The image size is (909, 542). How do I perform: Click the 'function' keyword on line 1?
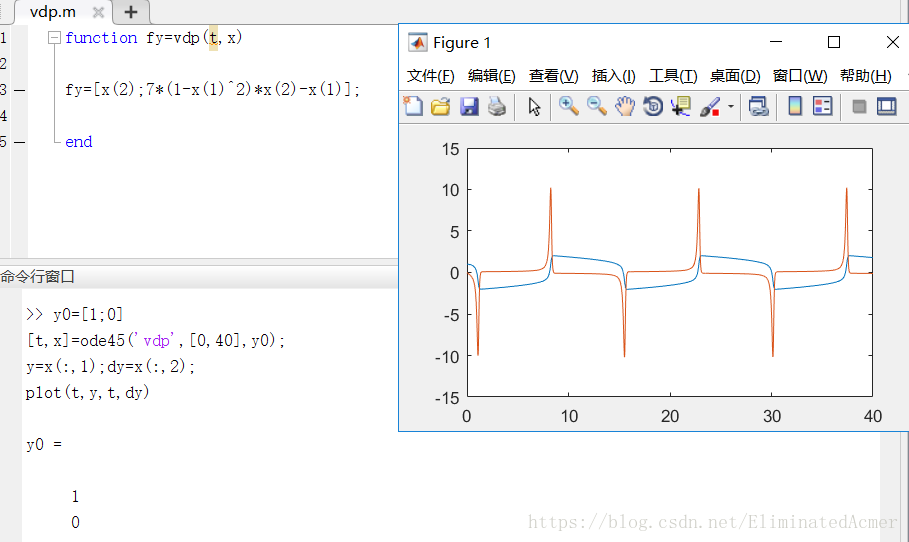101,38
